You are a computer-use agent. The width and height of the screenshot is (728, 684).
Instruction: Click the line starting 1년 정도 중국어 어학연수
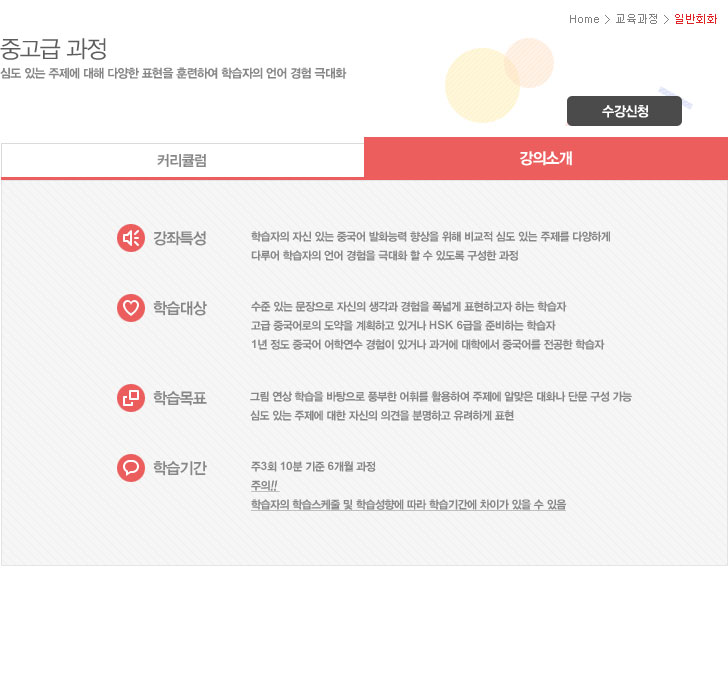coord(427,345)
